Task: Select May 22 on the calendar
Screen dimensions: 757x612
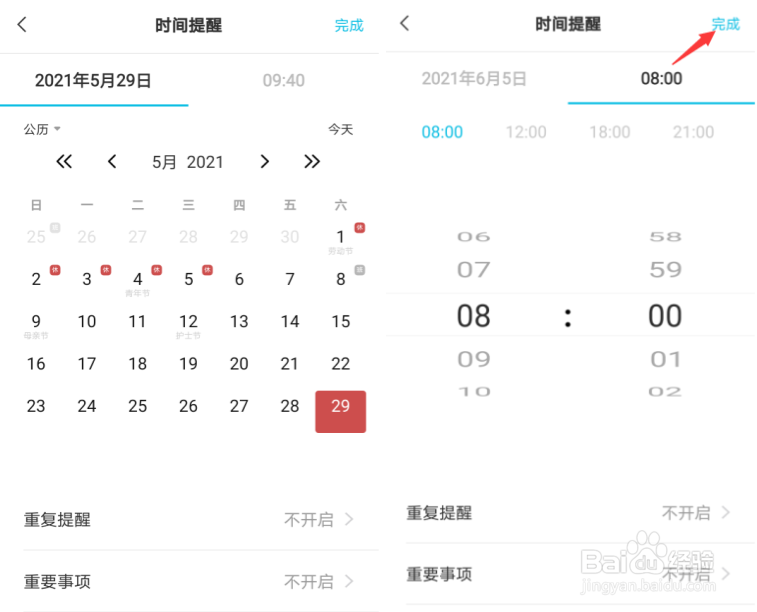Action: tap(340, 364)
